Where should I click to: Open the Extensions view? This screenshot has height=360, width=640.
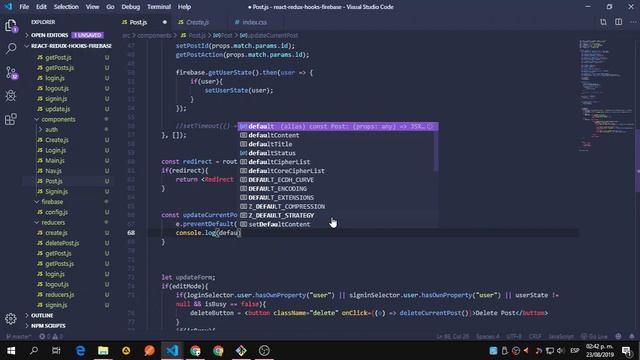tap(11, 119)
